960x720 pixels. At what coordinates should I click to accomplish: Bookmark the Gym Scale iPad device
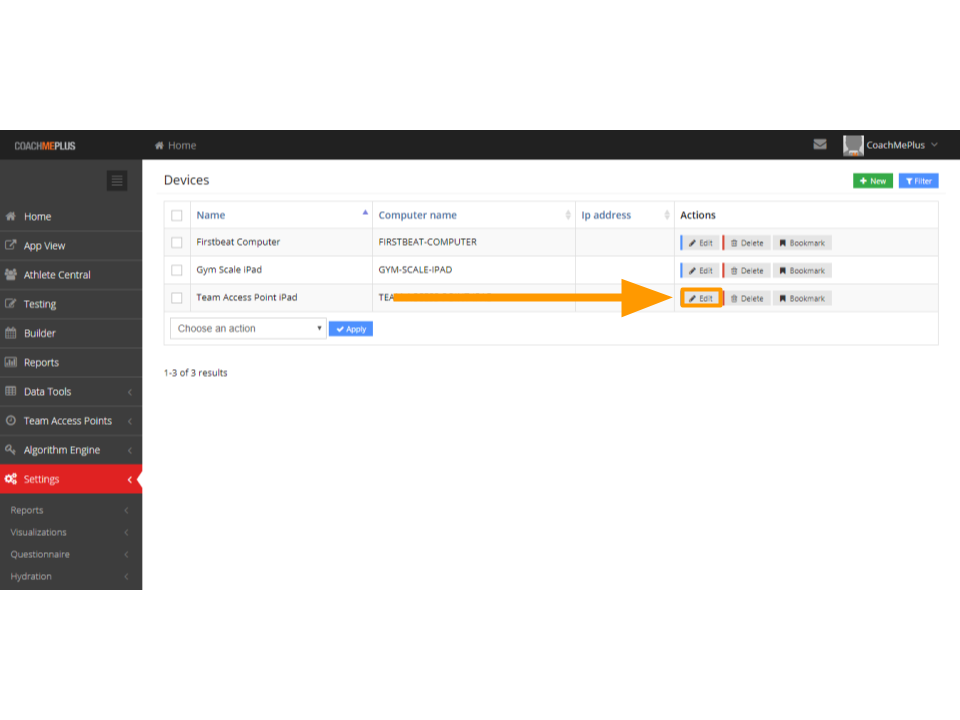coord(802,271)
